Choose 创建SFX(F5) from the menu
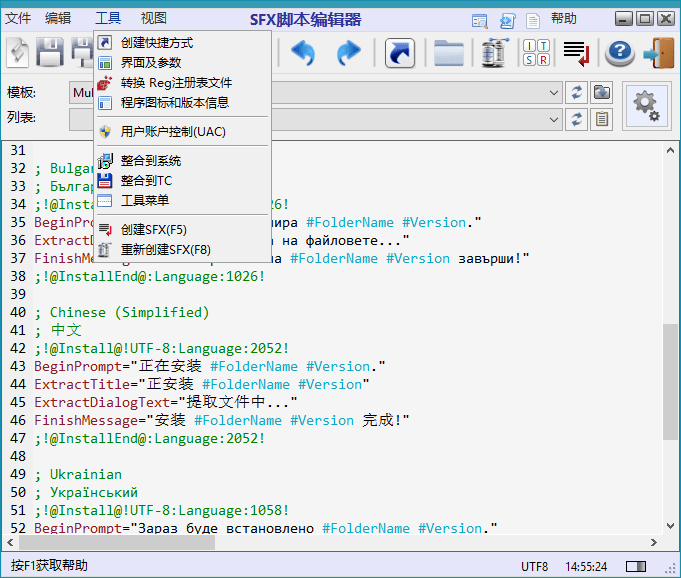The width and height of the screenshot is (681, 578). pyautogui.click(x=153, y=230)
